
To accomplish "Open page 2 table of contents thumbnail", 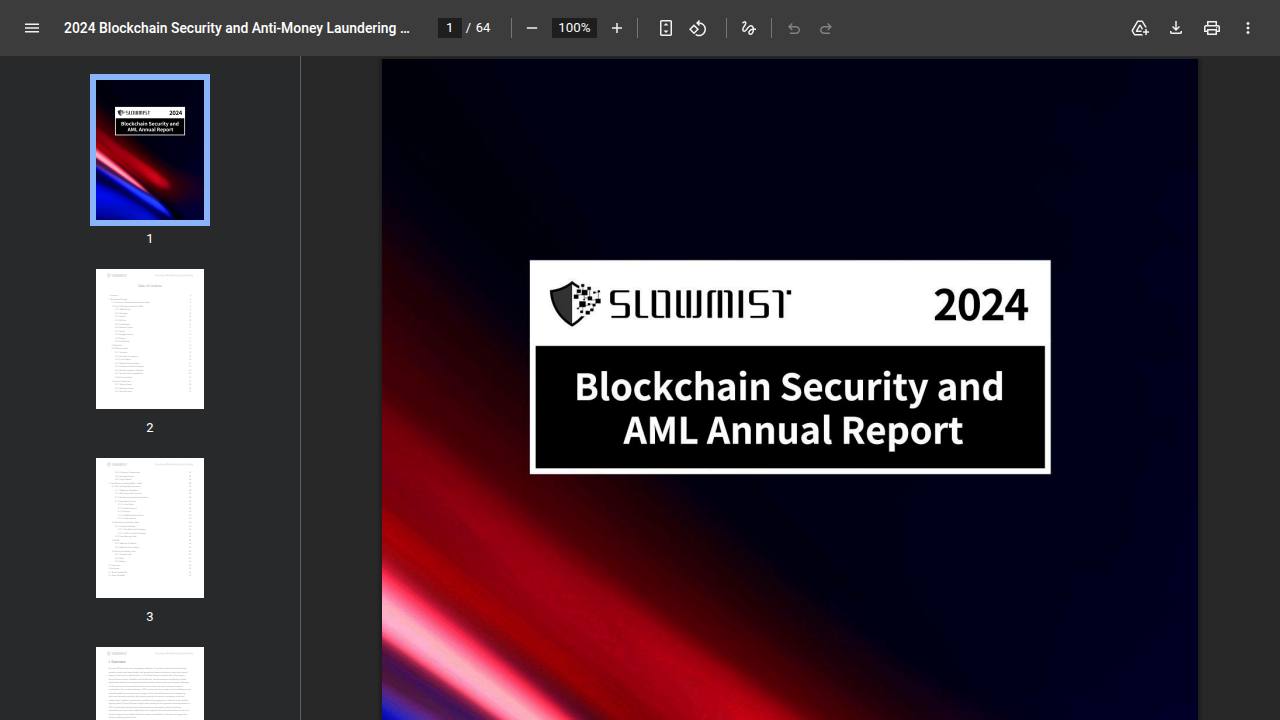I will [x=150, y=339].
